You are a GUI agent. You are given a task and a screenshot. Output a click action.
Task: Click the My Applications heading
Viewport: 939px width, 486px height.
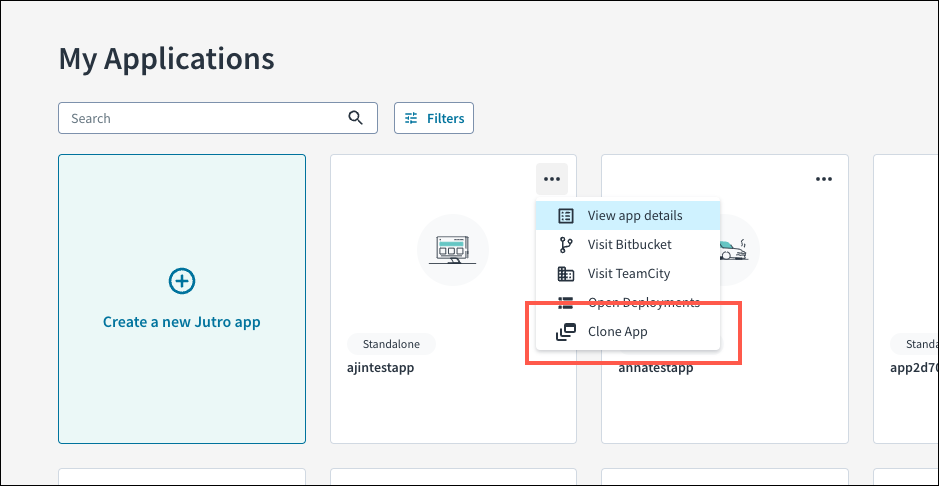pyautogui.click(x=166, y=59)
